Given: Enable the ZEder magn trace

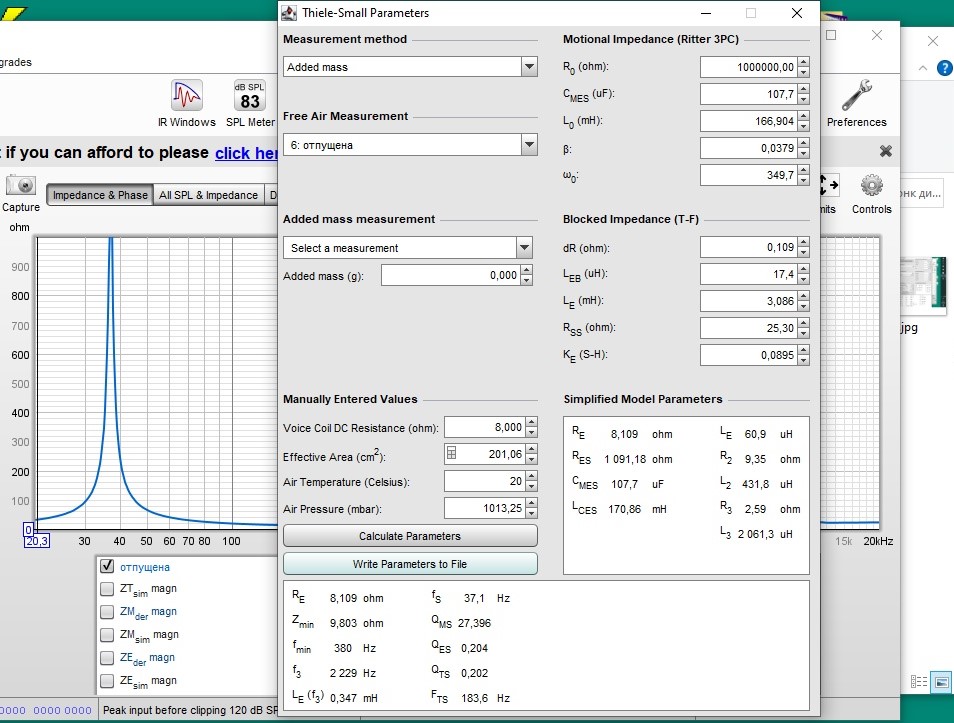Looking at the screenshot, I should coord(107,658).
